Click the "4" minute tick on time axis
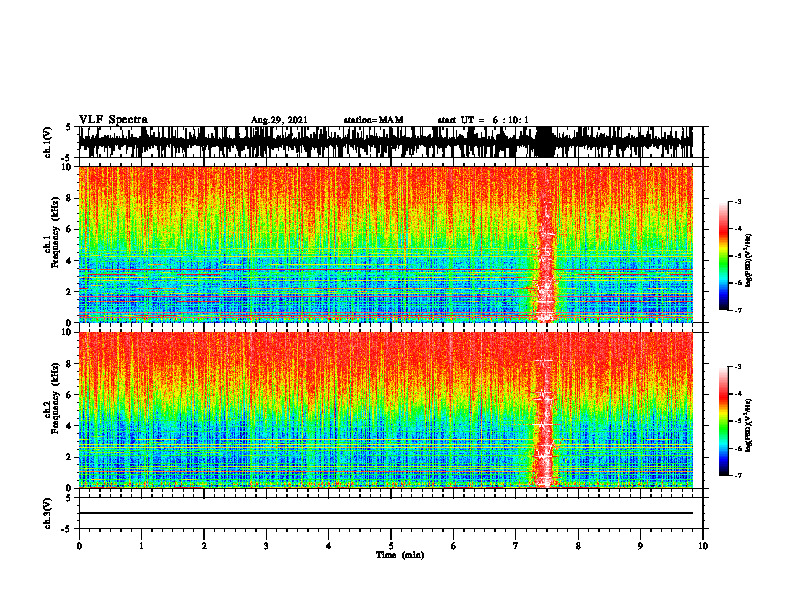Viewport: 792px width, 612px height. click(x=329, y=546)
